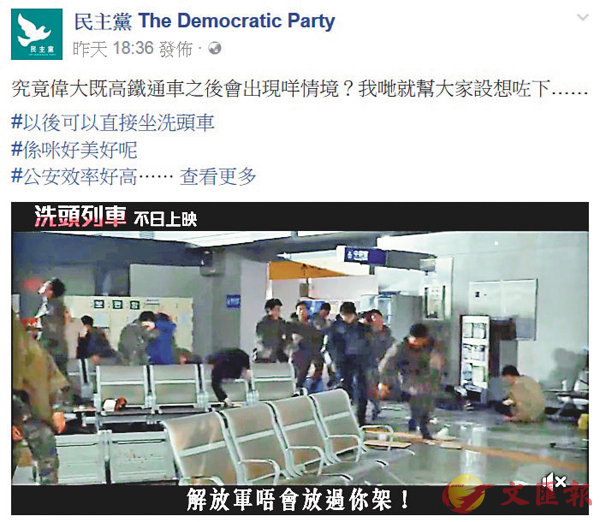Click the 洗頭列車 red video title
Image resolution: width=600 pixels, height=522 pixels.
pos(80,216)
